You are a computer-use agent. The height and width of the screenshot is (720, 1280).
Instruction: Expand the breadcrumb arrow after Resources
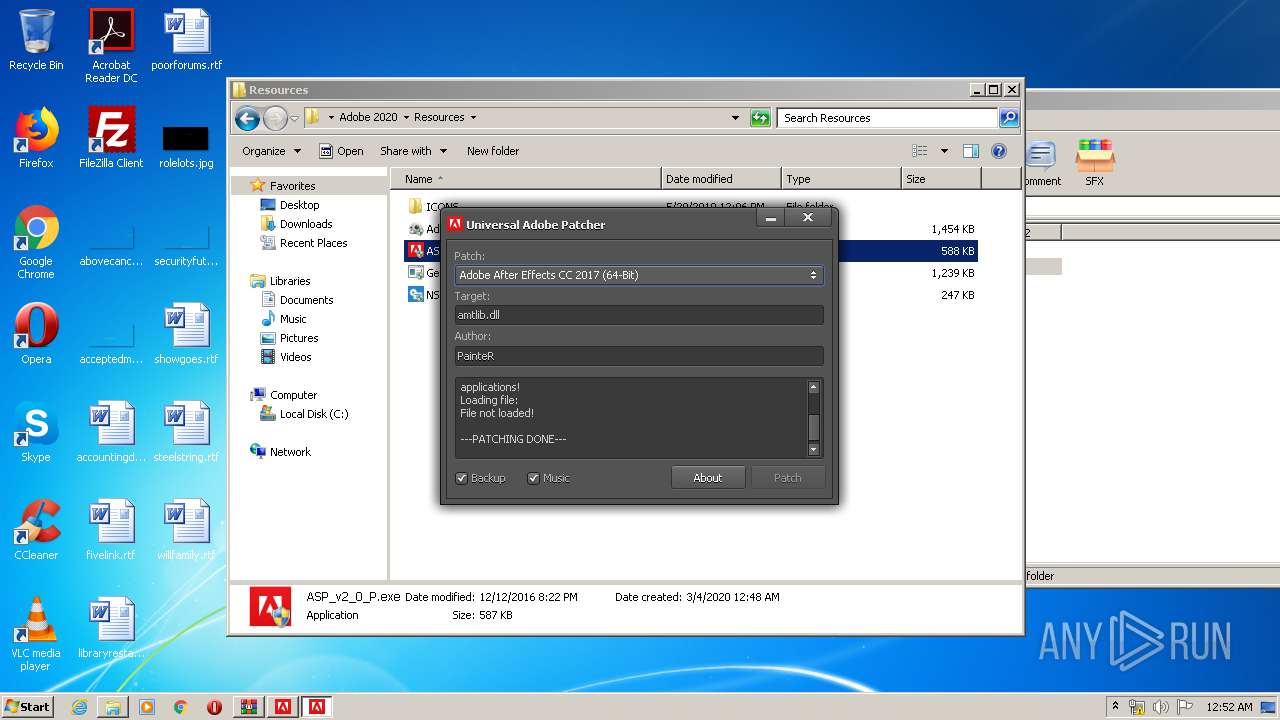(473, 117)
